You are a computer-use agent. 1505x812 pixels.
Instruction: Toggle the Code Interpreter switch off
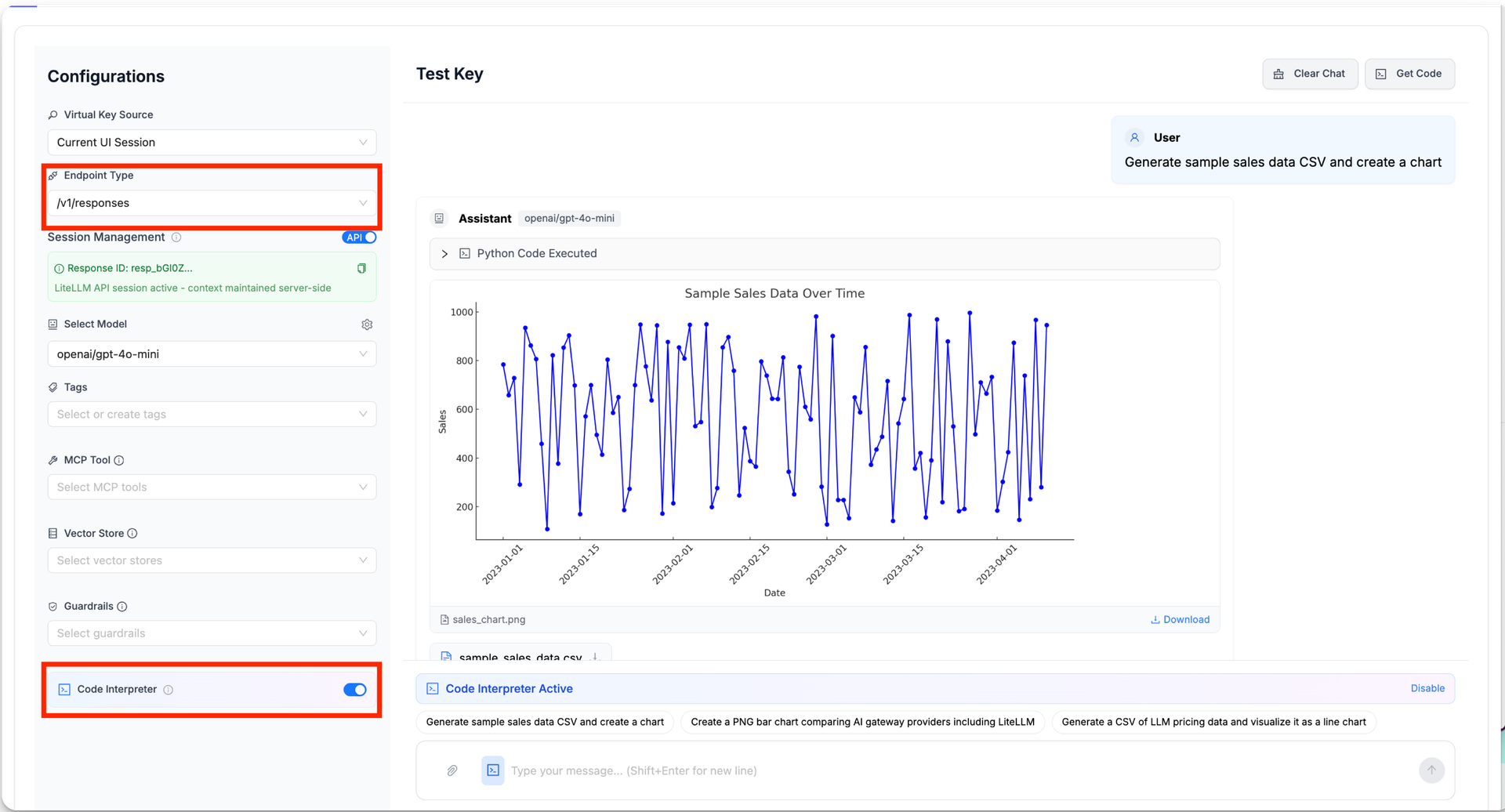[354, 690]
